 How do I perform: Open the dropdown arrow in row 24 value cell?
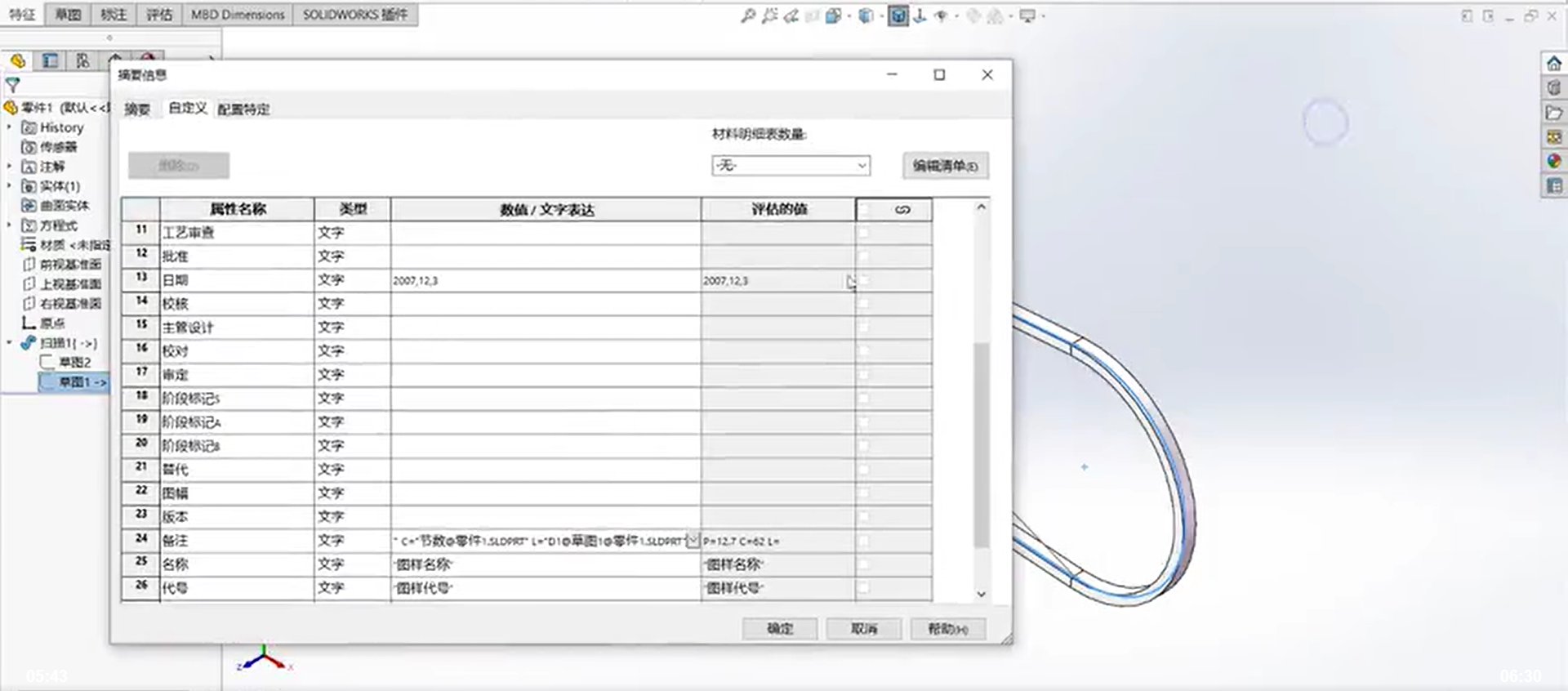click(x=693, y=541)
